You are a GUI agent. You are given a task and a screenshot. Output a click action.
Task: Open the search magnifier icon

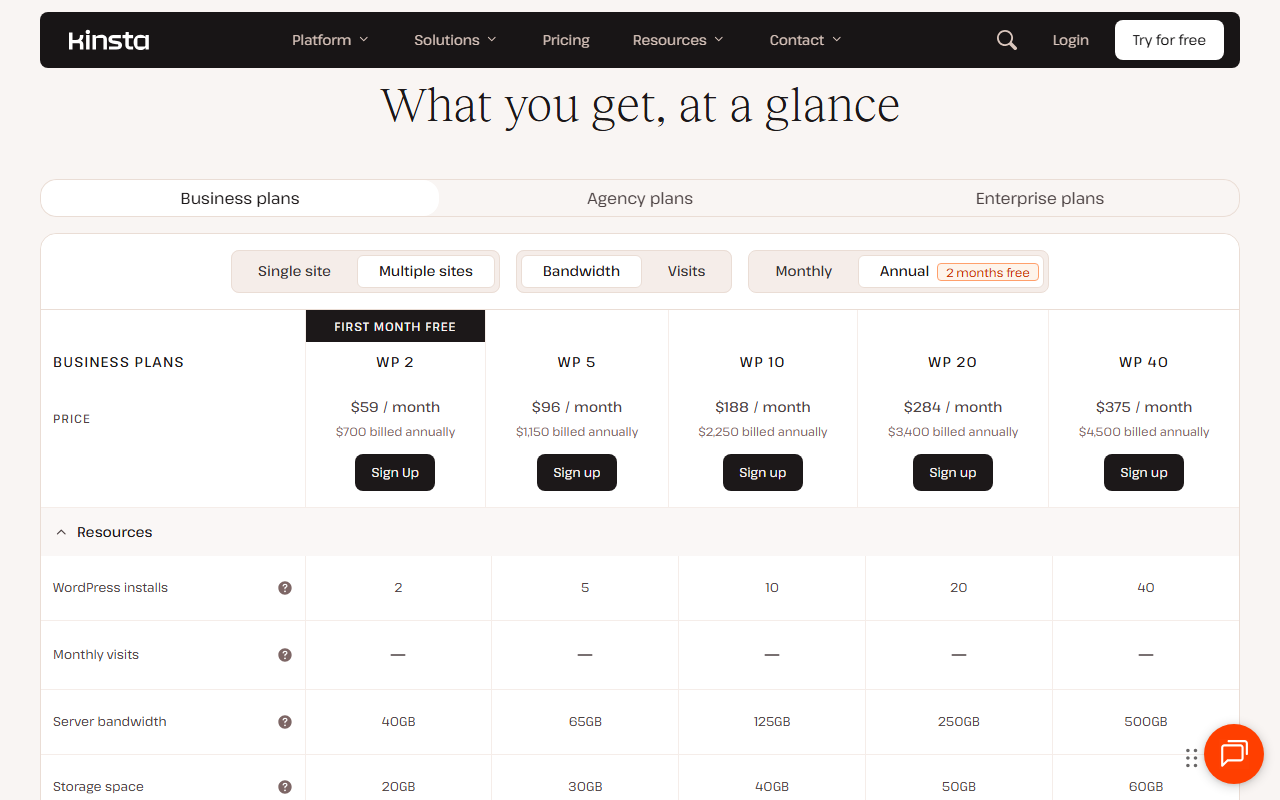coord(1007,40)
